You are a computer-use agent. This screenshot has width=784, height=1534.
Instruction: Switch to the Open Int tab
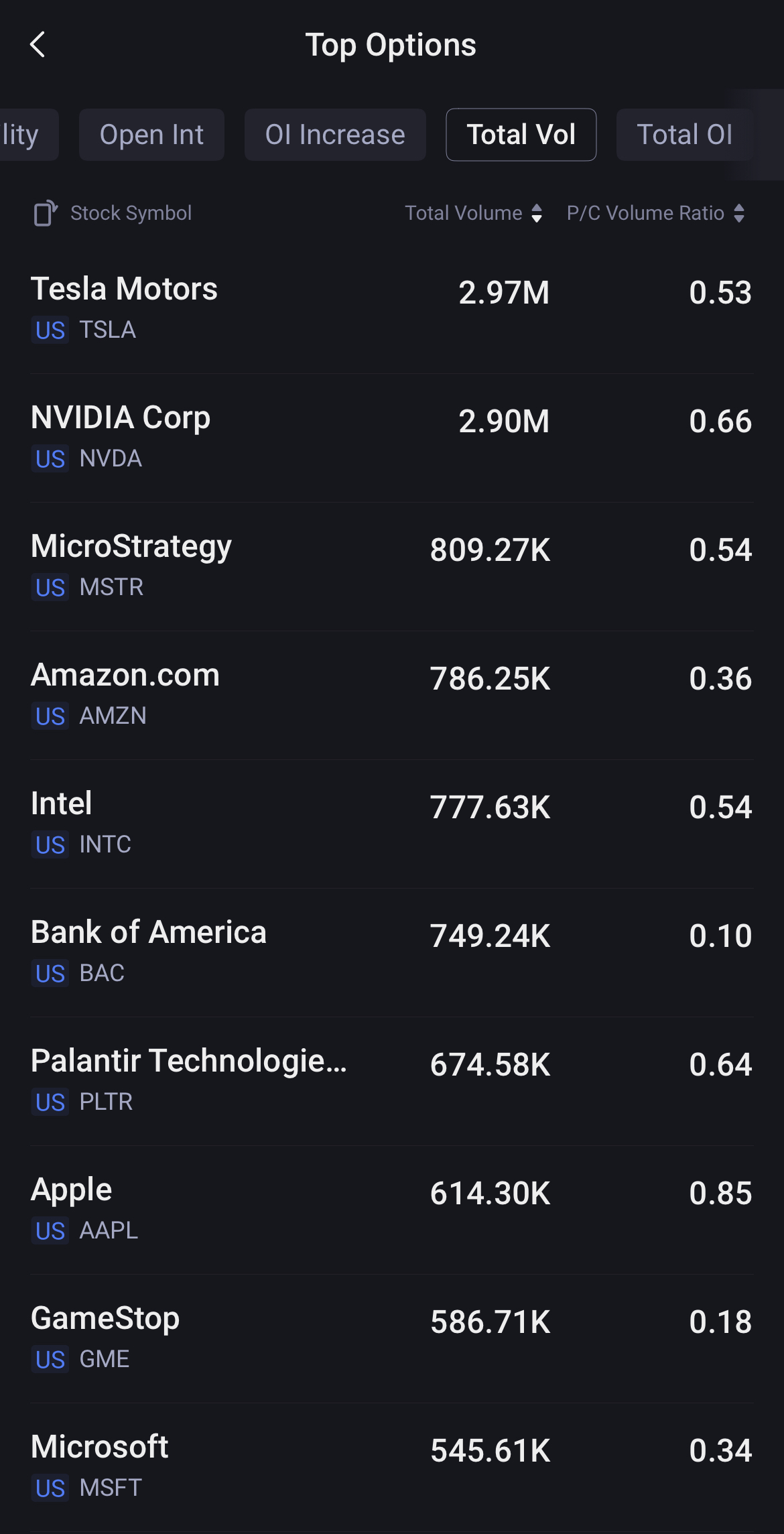click(x=151, y=135)
